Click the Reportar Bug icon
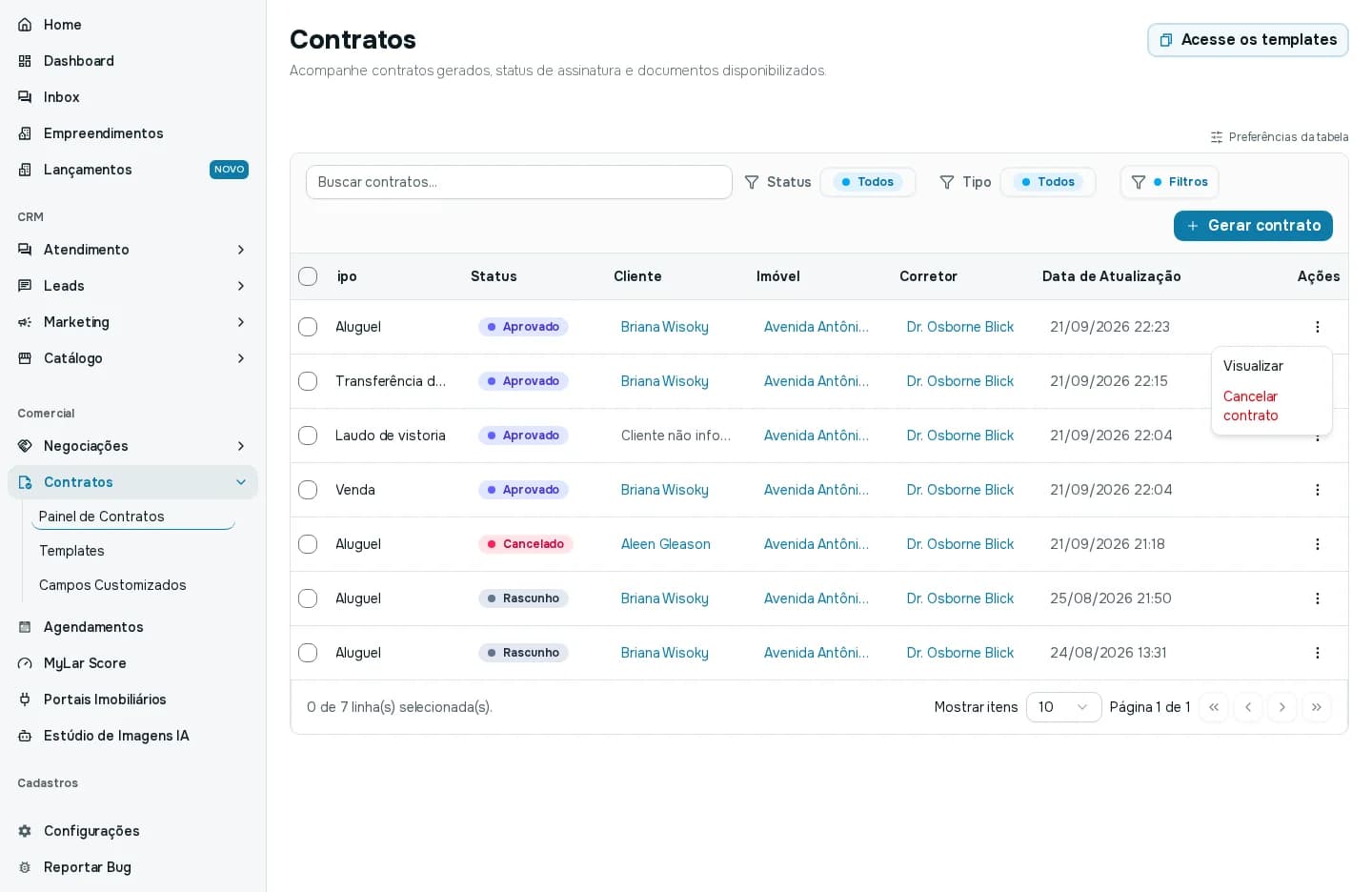Image resolution: width=1372 pixels, height=892 pixels. tap(25, 867)
